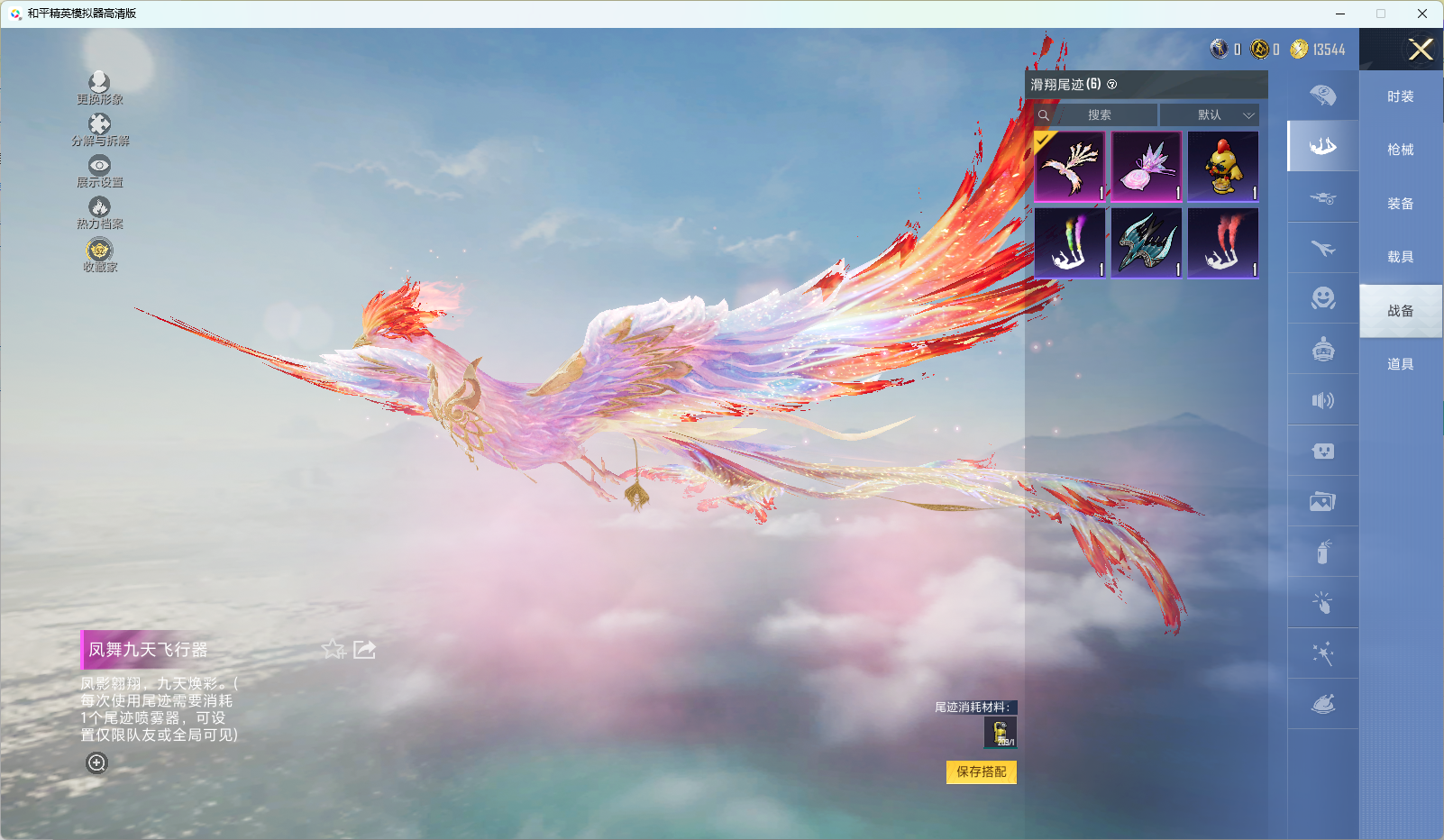Open the smiley face emote category

pos(1322,298)
